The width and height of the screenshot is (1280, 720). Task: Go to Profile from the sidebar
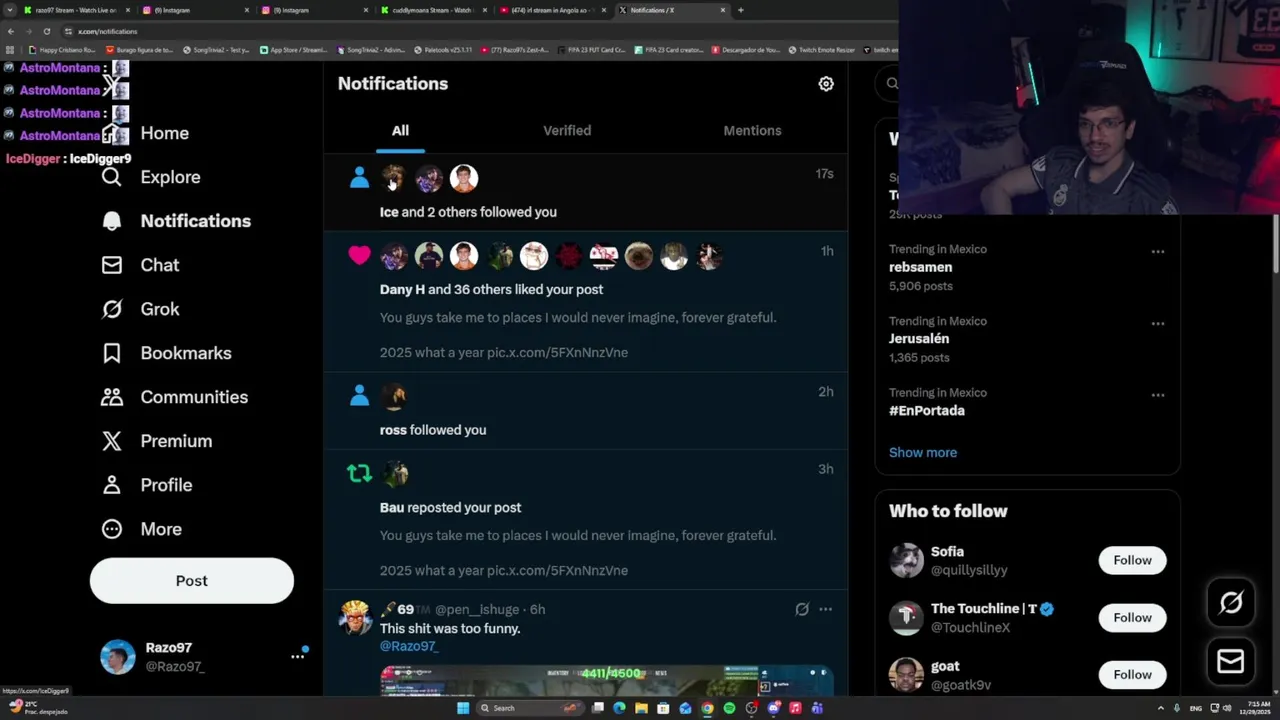tap(146, 485)
